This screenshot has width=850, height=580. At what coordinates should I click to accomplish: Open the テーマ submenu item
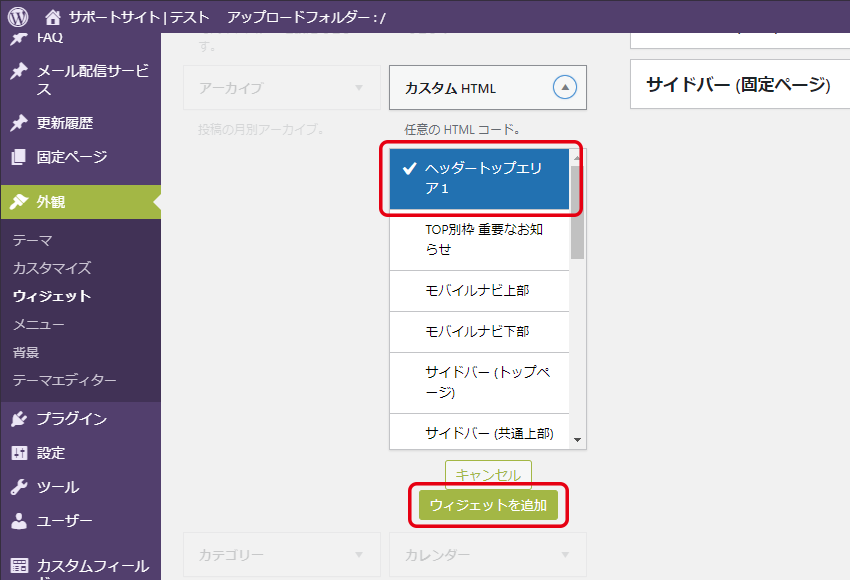pyautogui.click(x=33, y=240)
